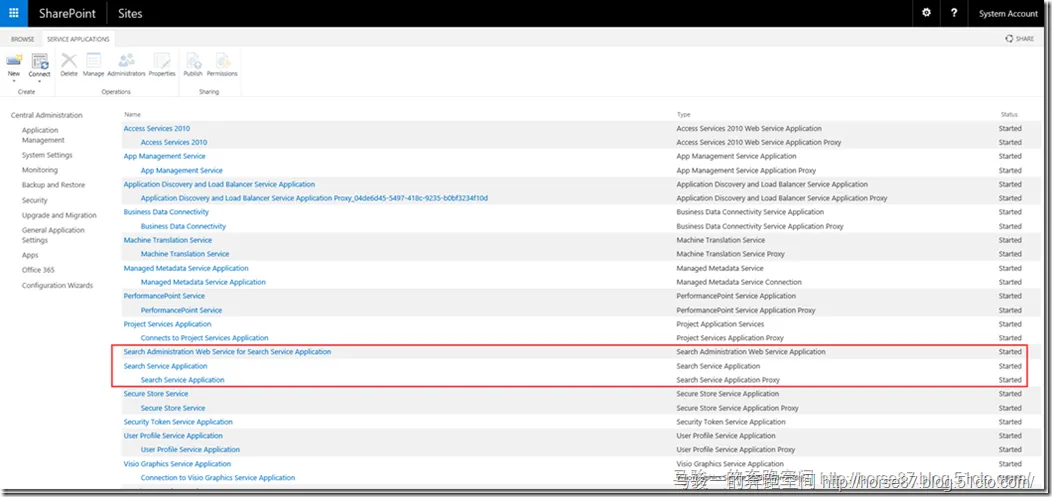Open Project Services Application
The width and height of the screenshot is (1052, 497).
click(x=168, y=325)
